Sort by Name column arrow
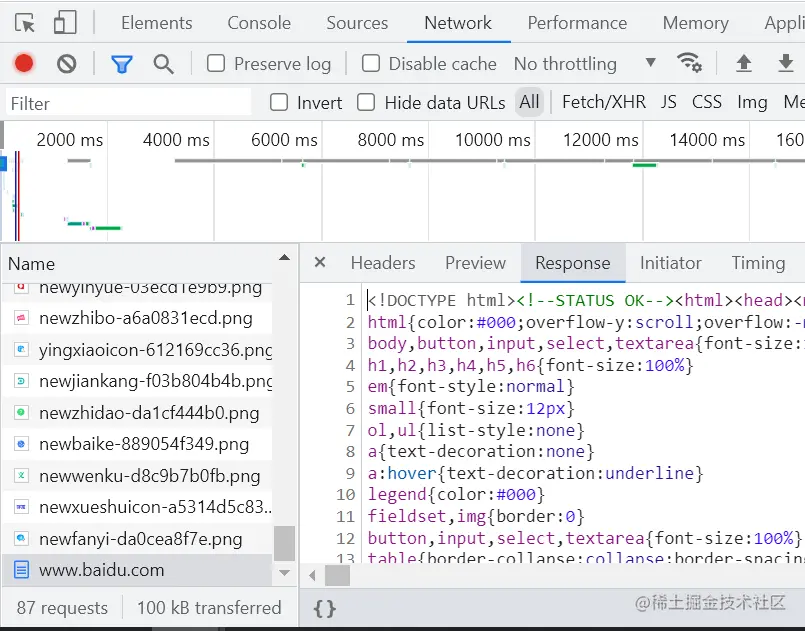 [284, 258]
